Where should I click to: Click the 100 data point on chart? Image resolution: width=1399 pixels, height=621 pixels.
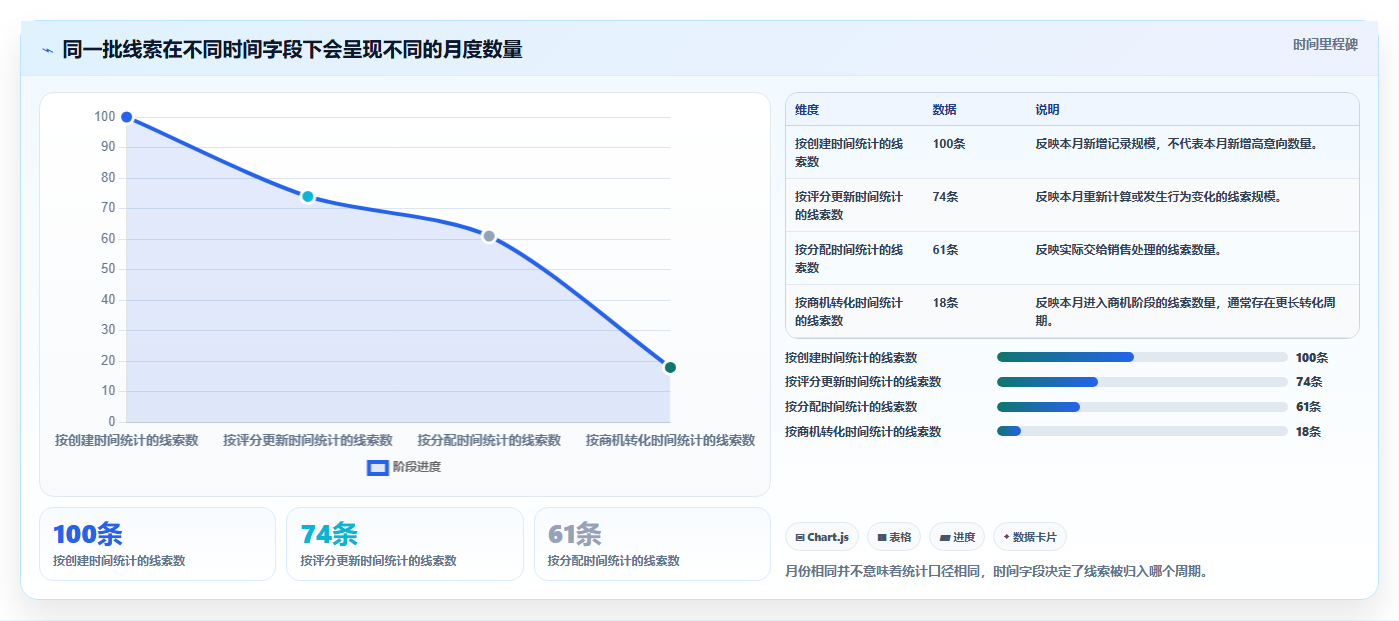126,117
